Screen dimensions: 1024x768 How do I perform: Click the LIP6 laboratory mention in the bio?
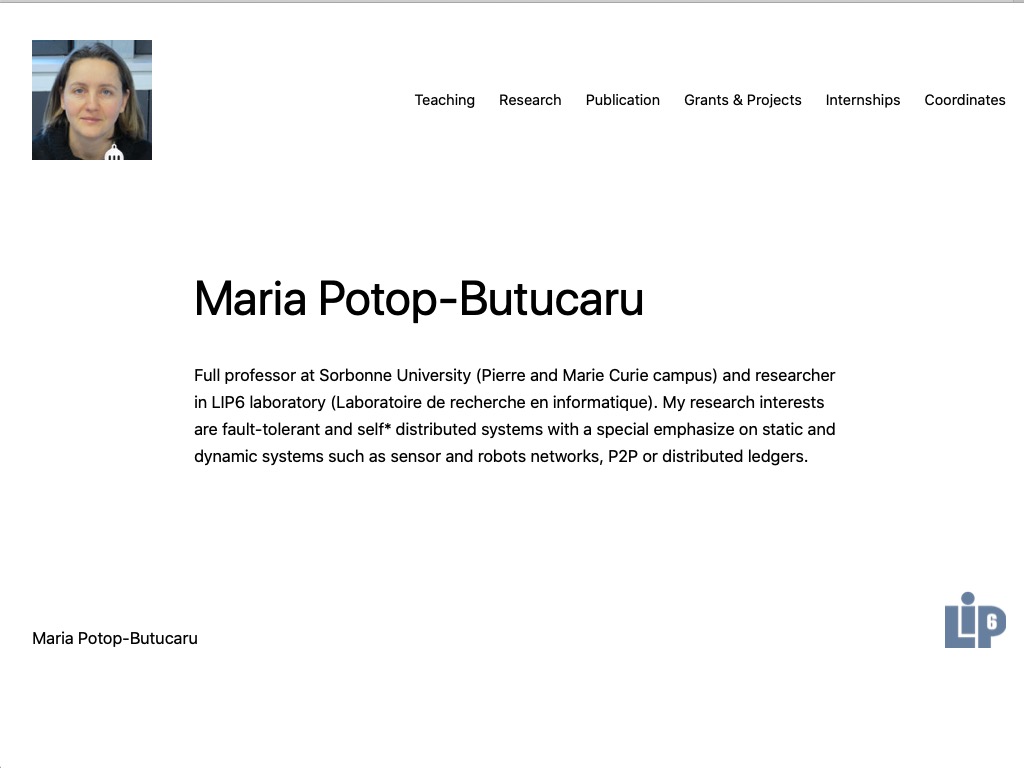(x=268, y=402)
